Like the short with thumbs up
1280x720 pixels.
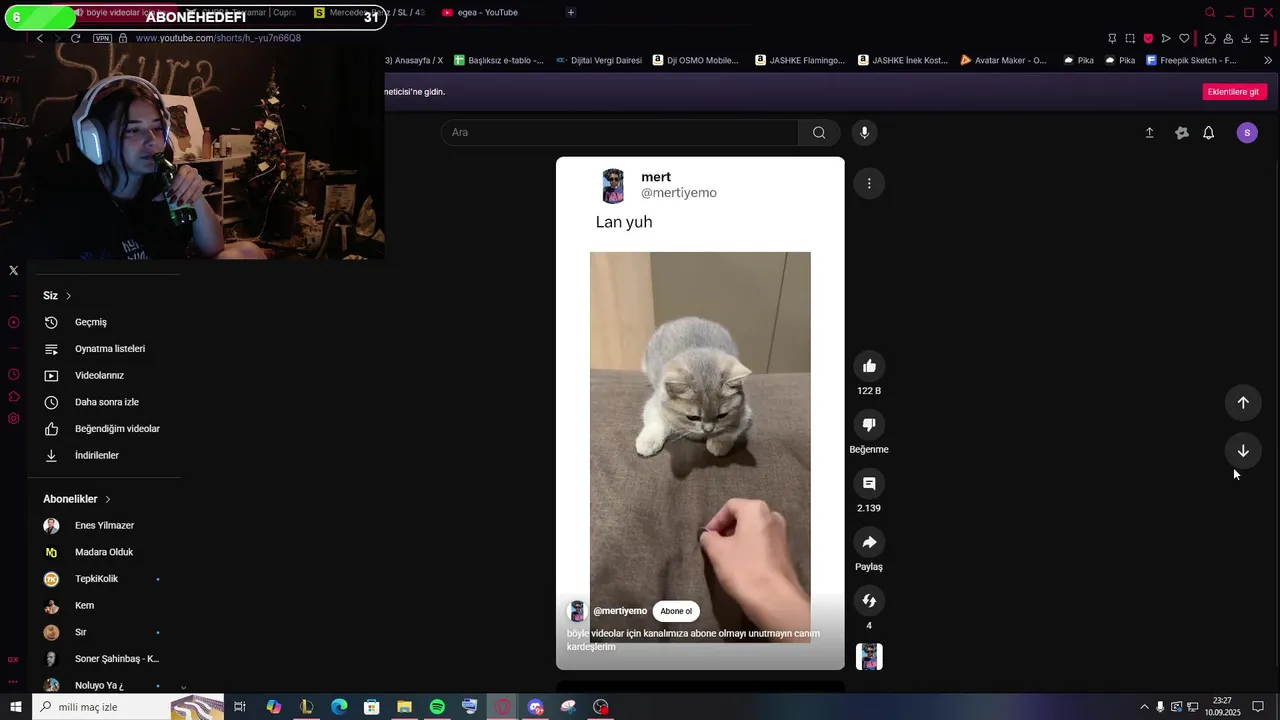click(x=869, y=366)
